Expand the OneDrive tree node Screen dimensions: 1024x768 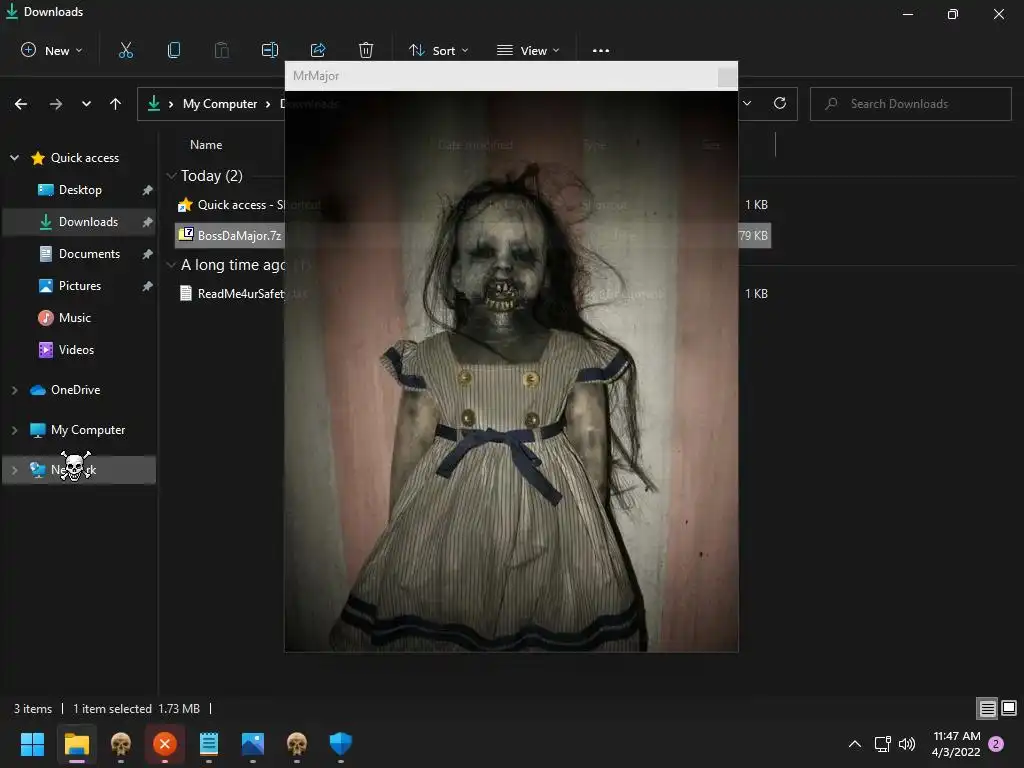click(x=14, y=390)
